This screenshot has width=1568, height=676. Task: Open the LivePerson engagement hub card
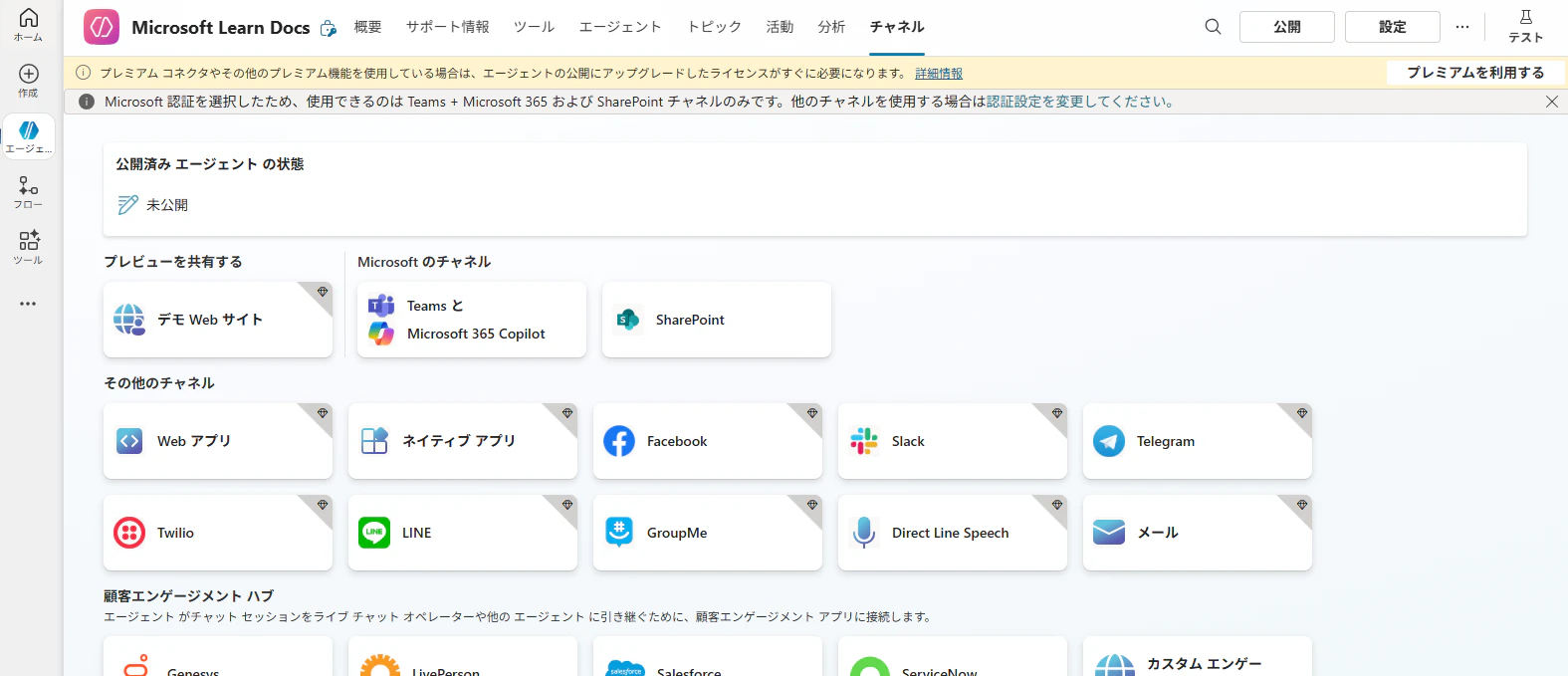pyautogui.click(x=463, y=657)
